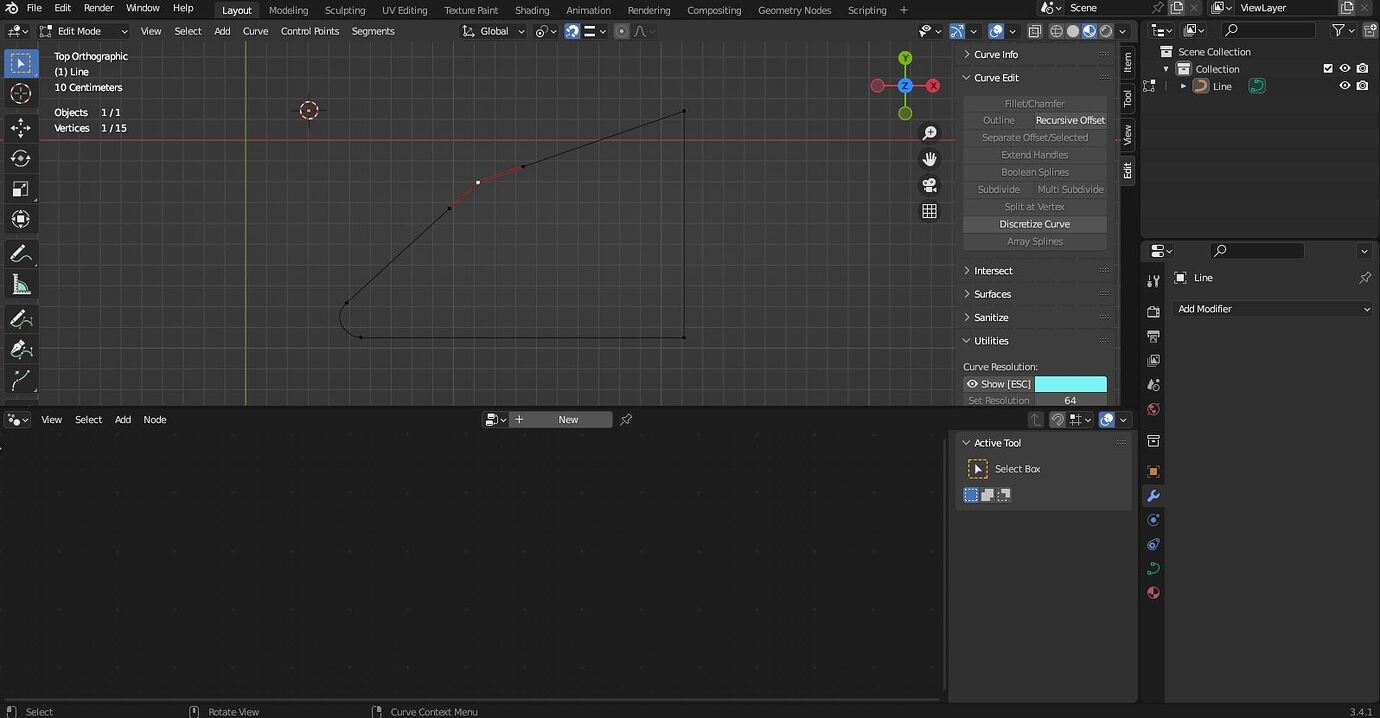Open the Sculpting workspace tab
Image resolution: width=1380 pixels, height=718 pixels.
pos(345,10)
